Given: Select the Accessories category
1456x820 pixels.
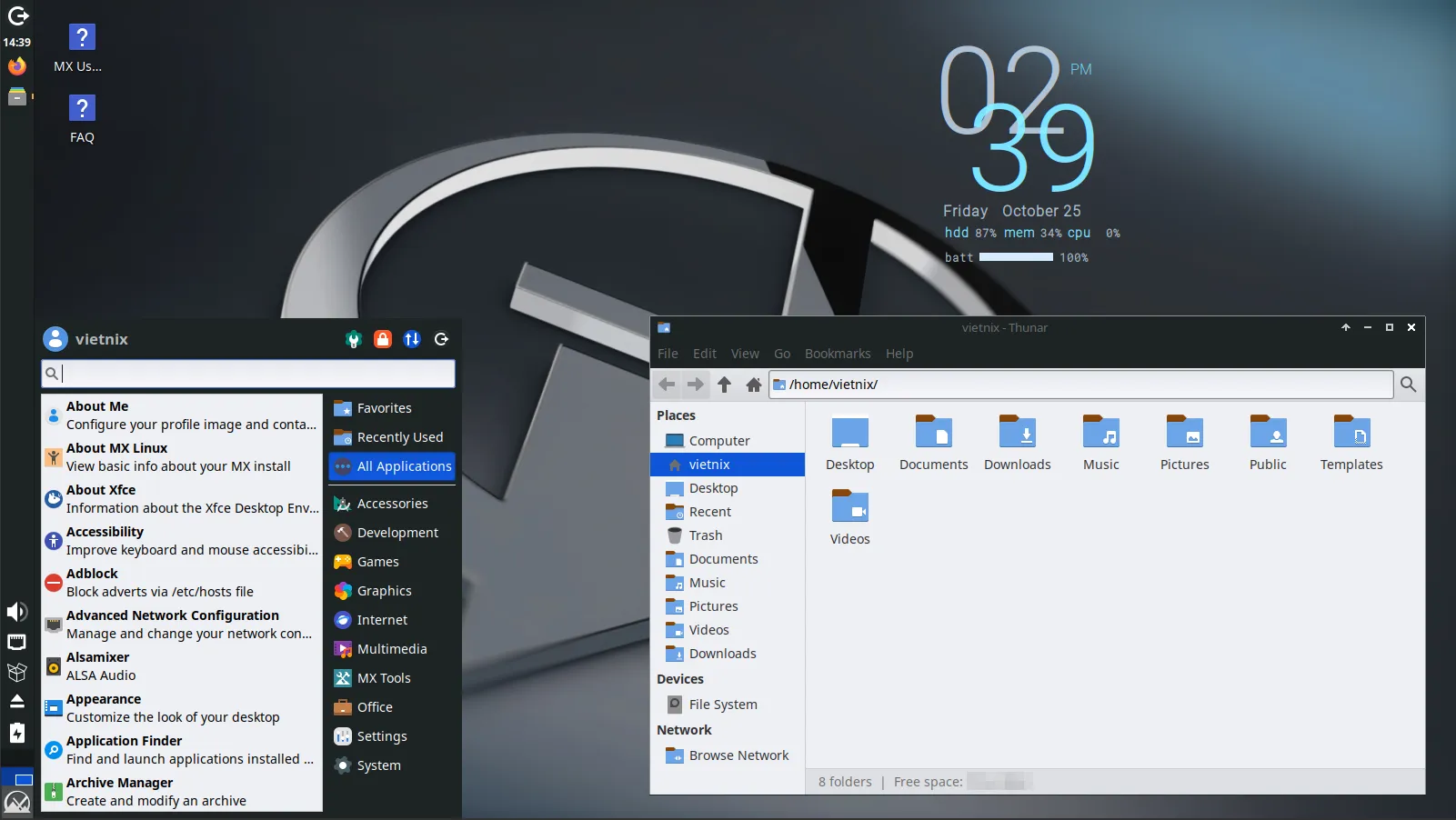Looking at the screenshot, I should tap(392, 504).
